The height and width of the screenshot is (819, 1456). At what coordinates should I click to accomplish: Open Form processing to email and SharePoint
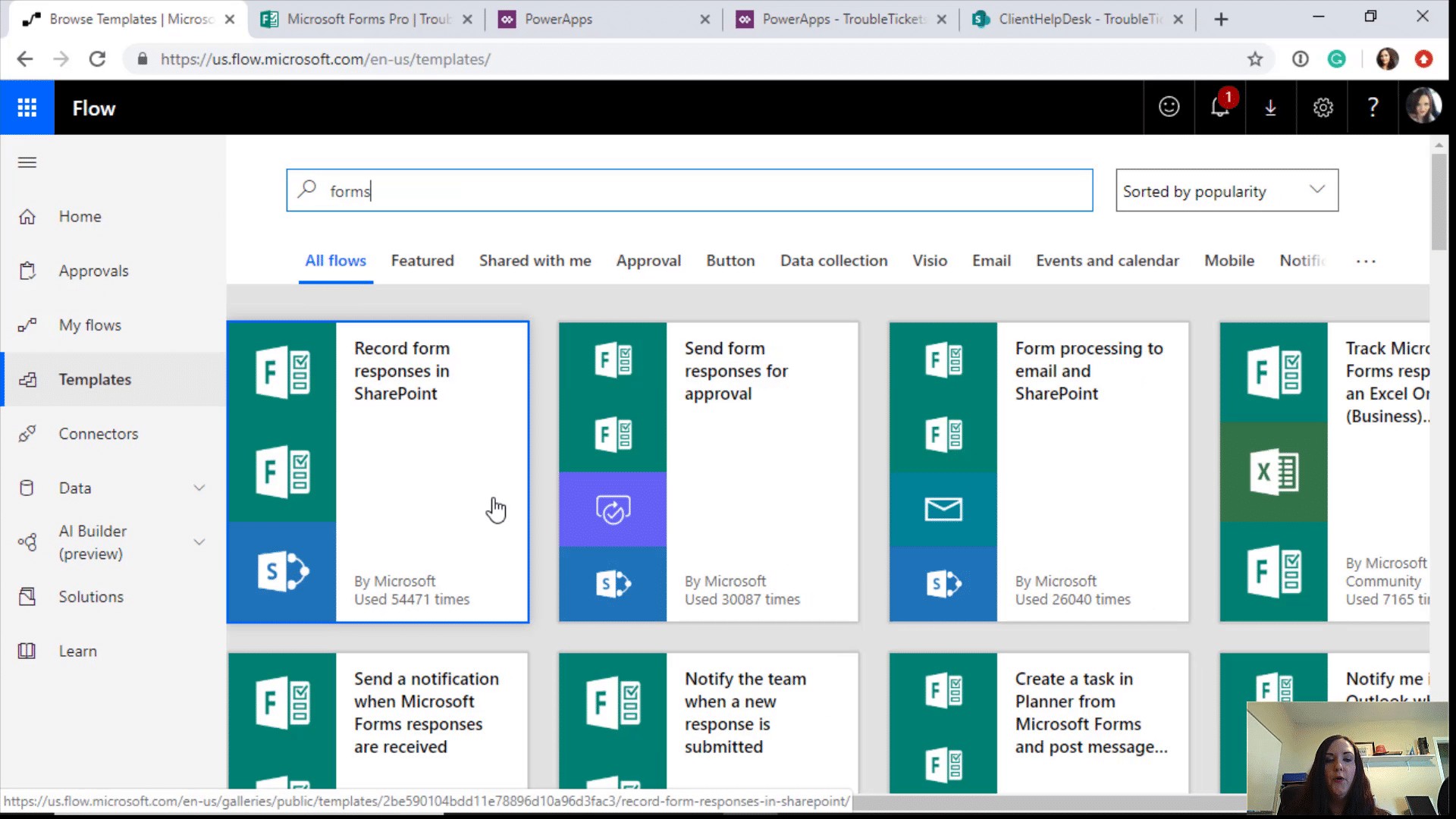(1039, 472)
